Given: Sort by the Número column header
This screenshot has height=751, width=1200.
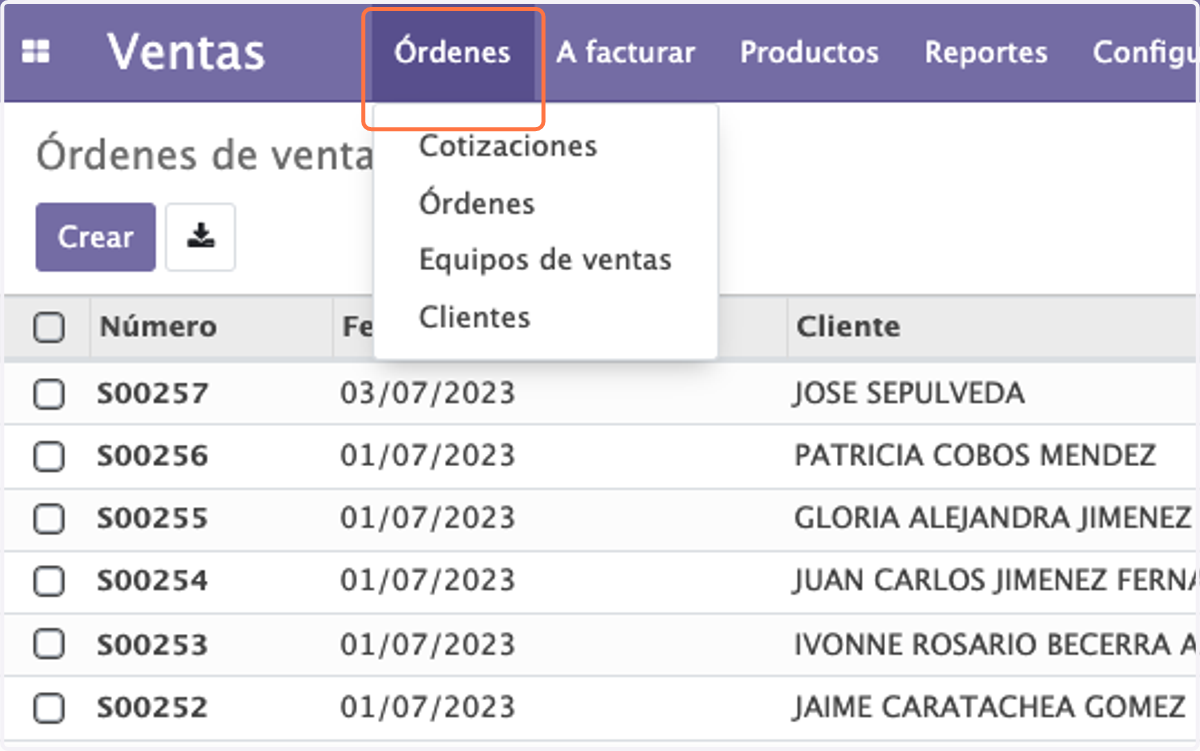Looking at the screenshot, I should point(158,327).
